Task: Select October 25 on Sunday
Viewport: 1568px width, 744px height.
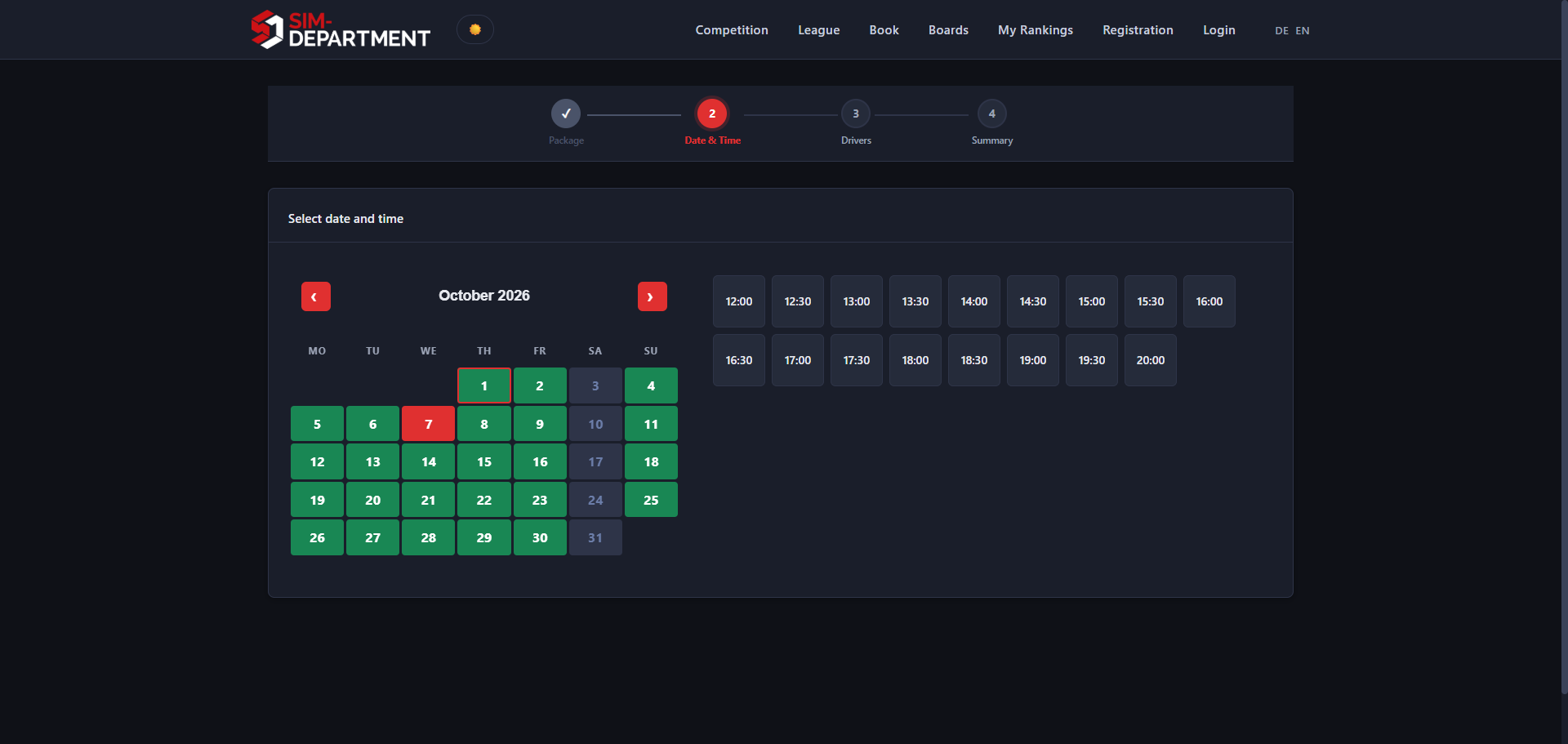Action: 651,500
